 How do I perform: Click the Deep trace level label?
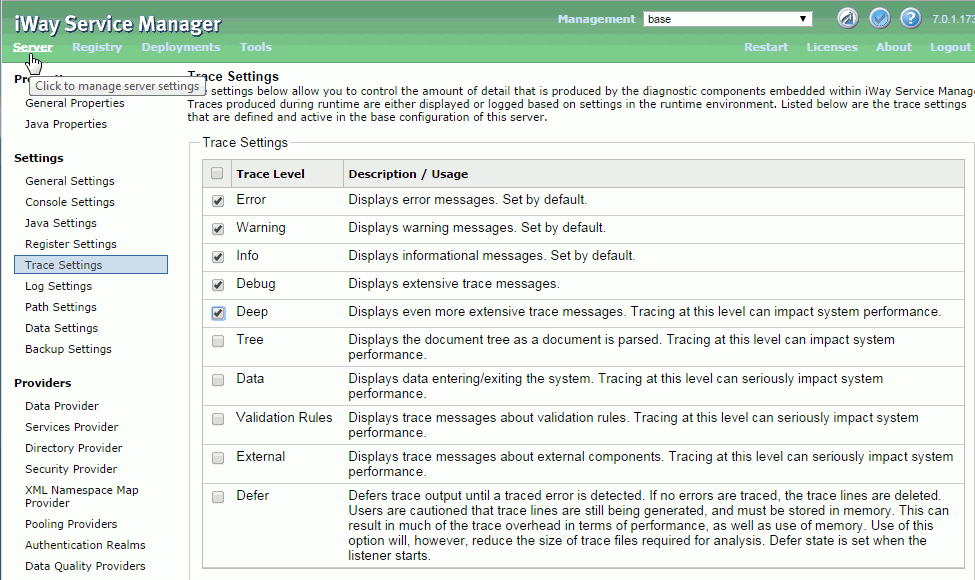pos(252,311)
